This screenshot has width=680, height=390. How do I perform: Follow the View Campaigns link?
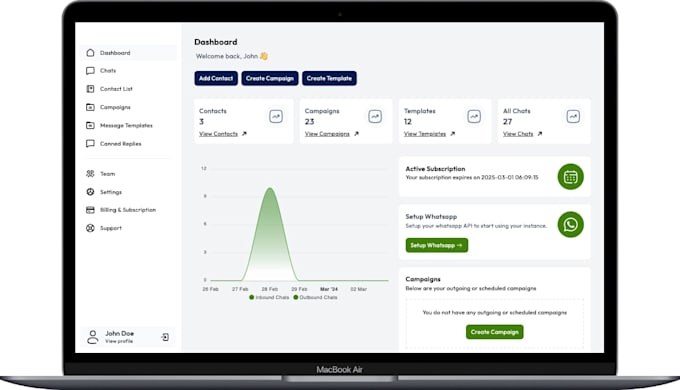pyautogui.click(x=327, y=134)
